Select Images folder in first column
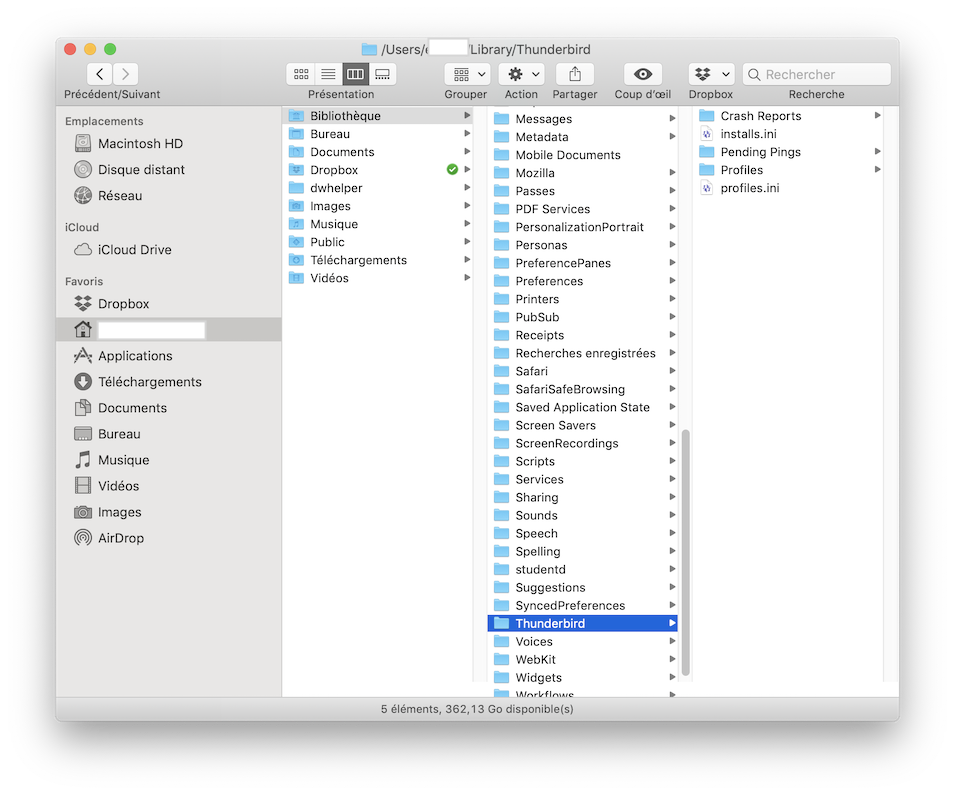955x795 pixels. (x=379, y=206)
